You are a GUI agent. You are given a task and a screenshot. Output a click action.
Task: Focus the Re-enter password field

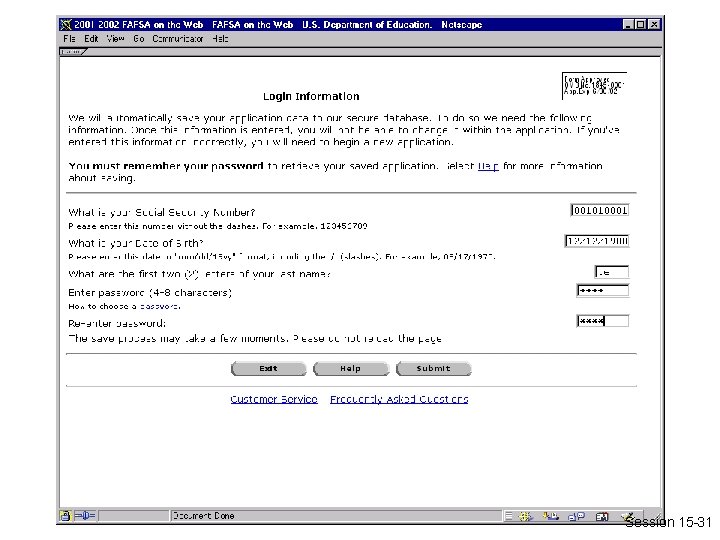[603, 321]
